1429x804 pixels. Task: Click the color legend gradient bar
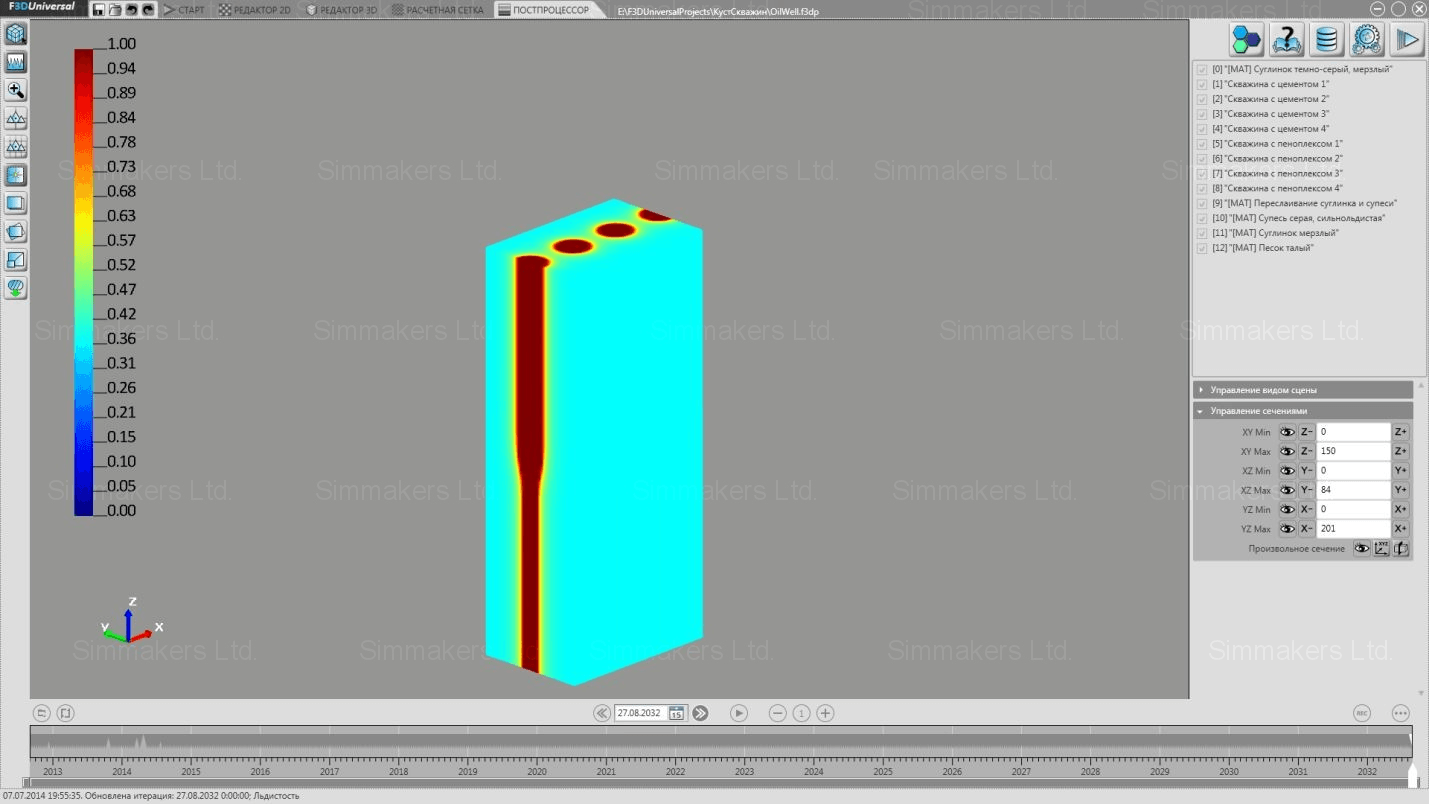[83, 282]
